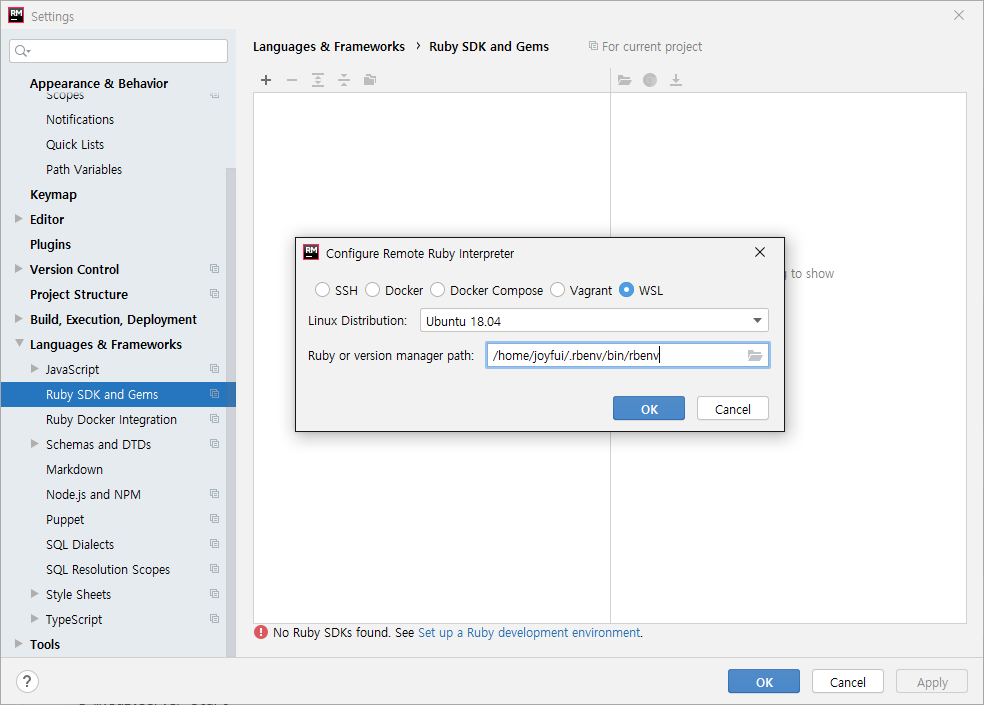
Task: Expand the Schemas and DTDs subtree
Action: coord(35,444)
